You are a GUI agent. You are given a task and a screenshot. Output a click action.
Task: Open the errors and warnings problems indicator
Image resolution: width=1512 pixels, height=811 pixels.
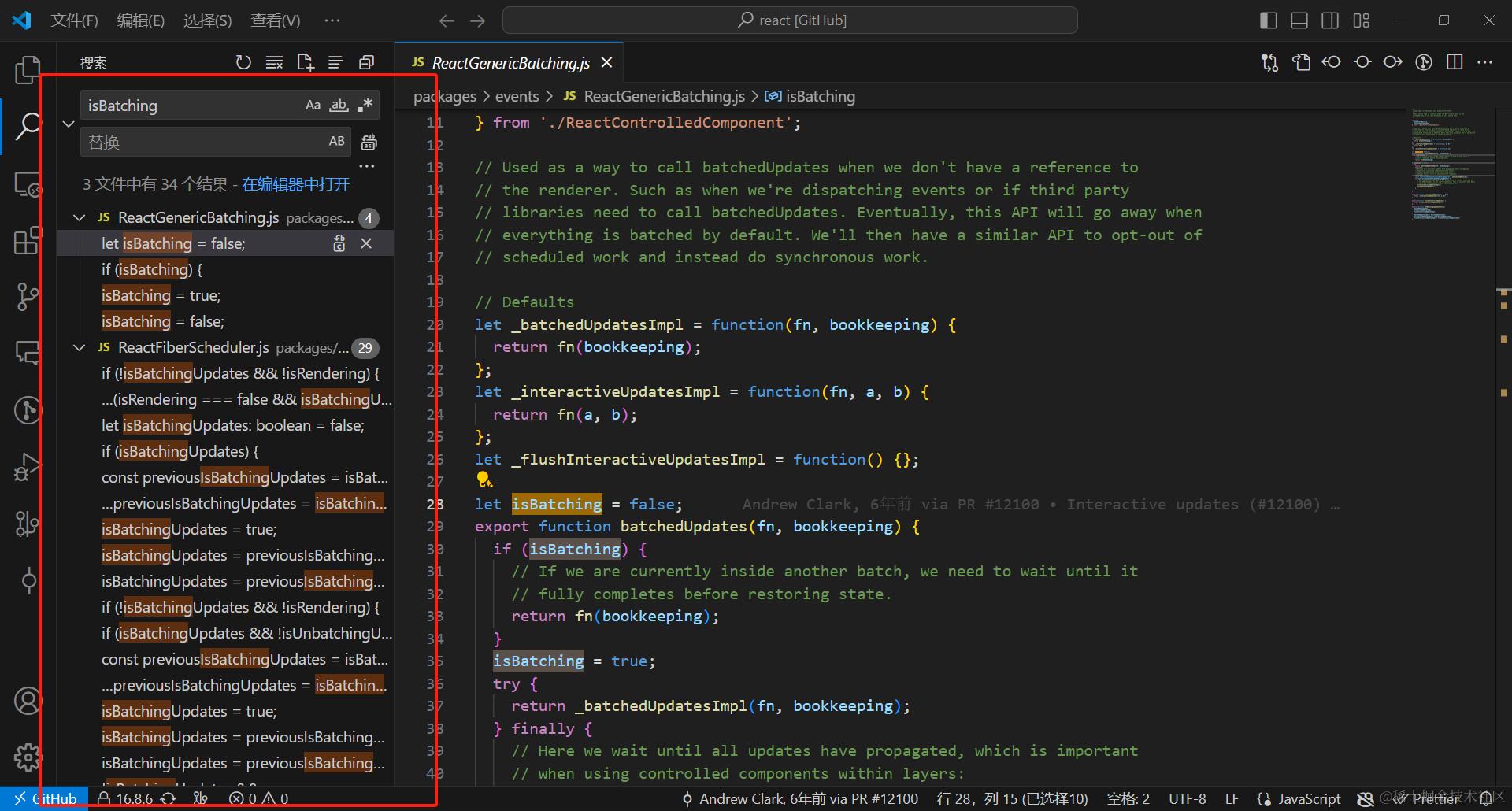(258, 798)
